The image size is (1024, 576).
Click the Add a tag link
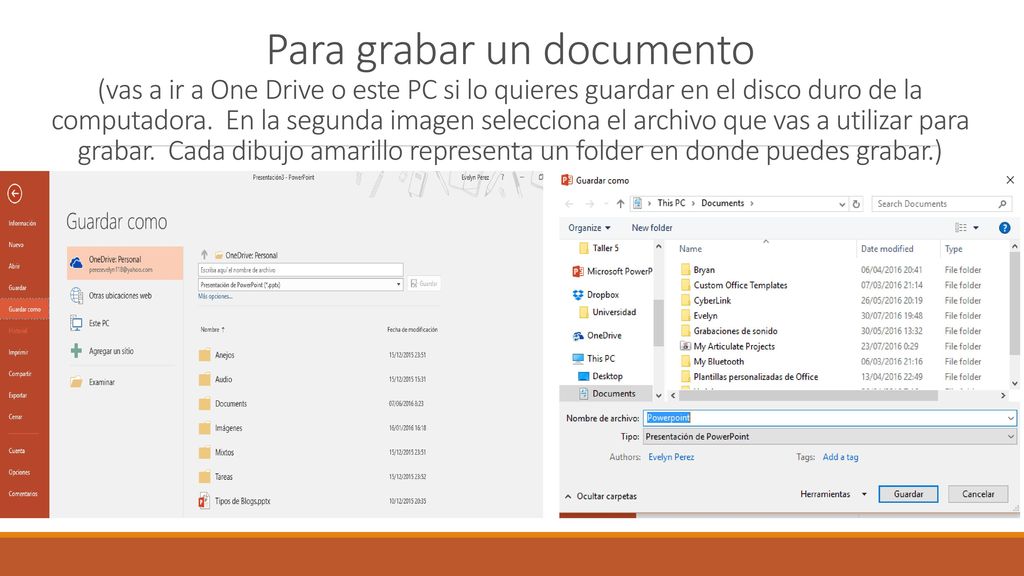[840, 457]
